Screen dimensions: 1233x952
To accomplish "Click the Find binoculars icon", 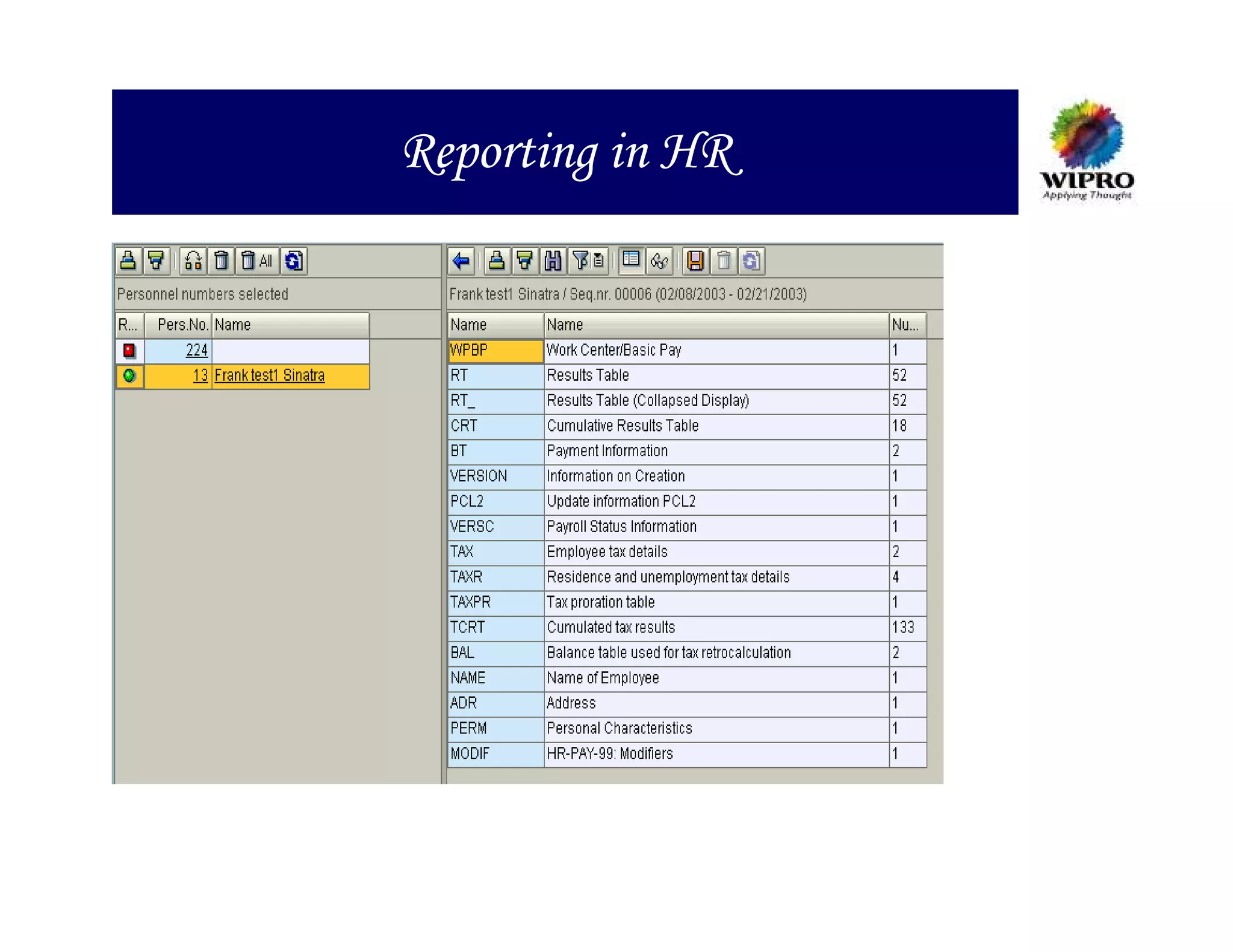I will tap(553, 261).
